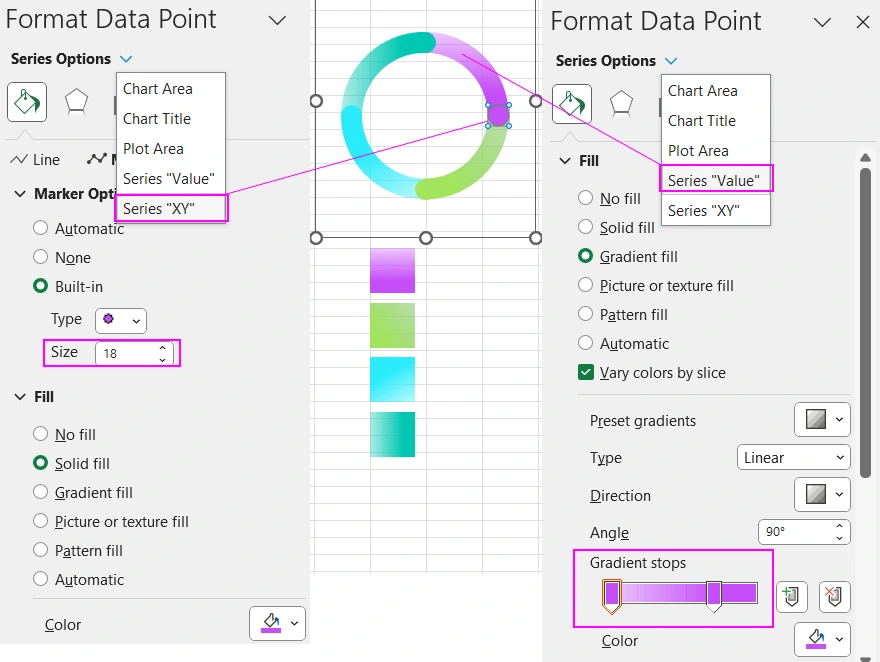Select Series "XY" from the element list

[x=161, y=209]
